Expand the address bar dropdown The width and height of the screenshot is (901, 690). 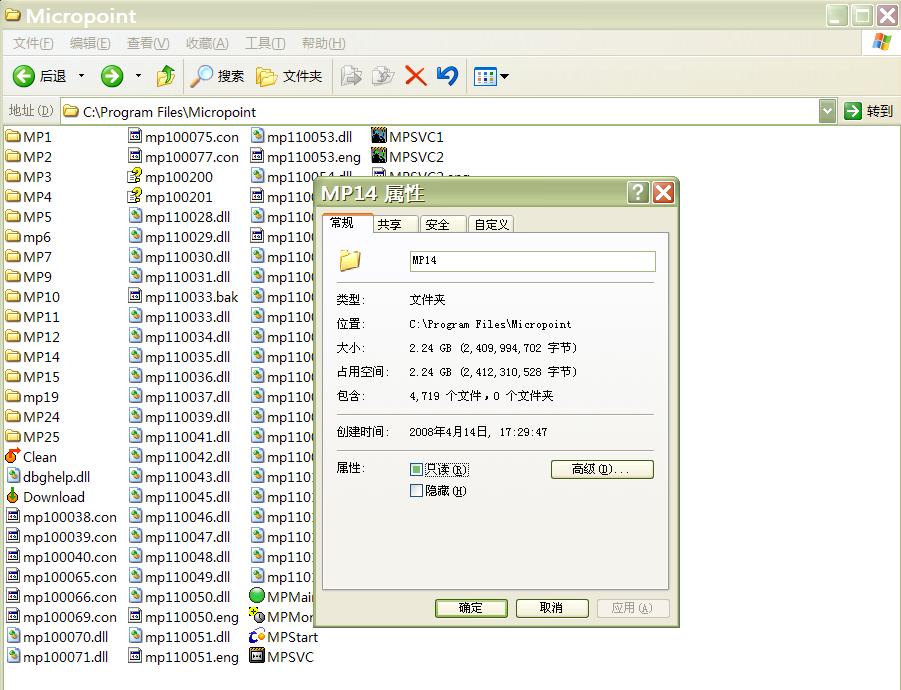(x=827, y=111)
